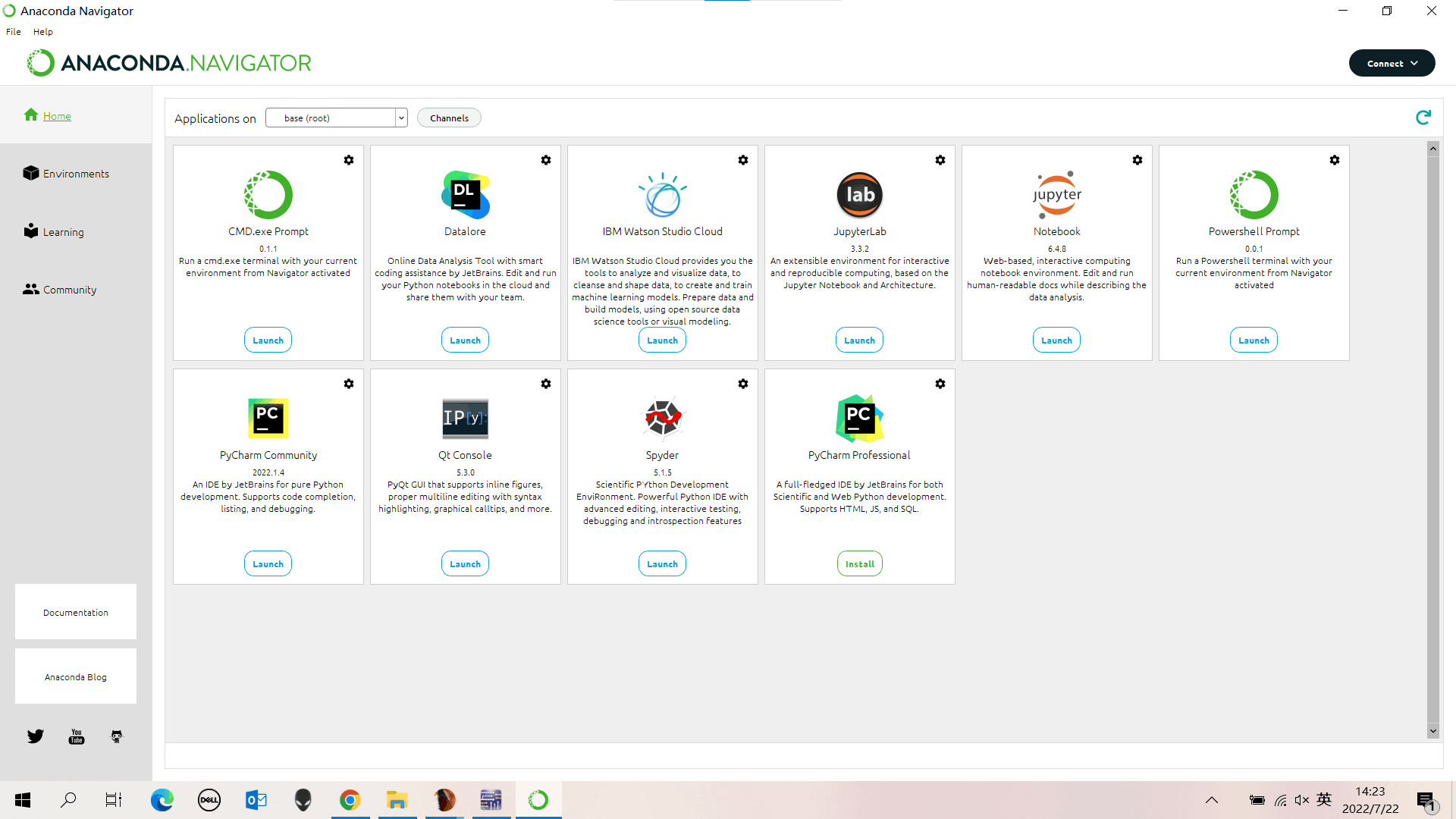Install PyCharm Professional

pyautogui.click(x=859, y=564)
